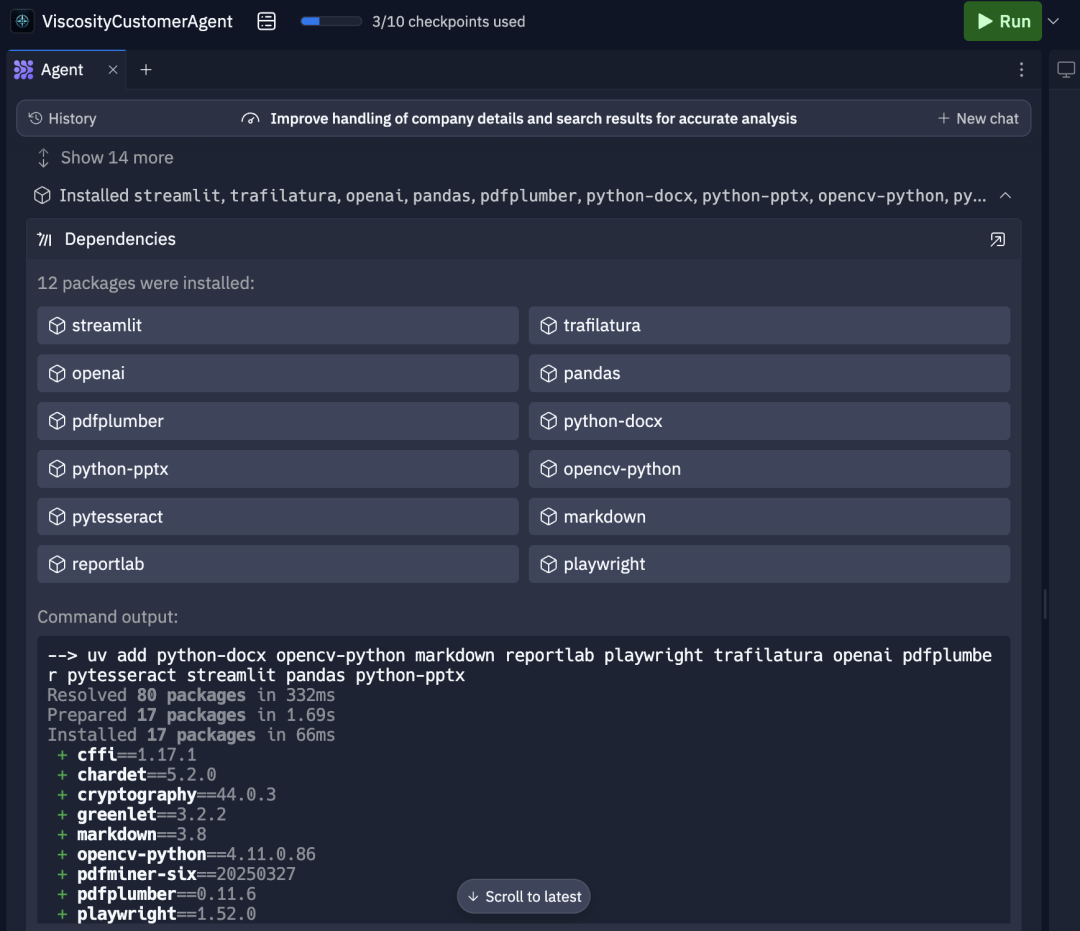Add a new tab with plus
Image resolution: width=1080 pixels, height=931 pixels.
point(146,70)
